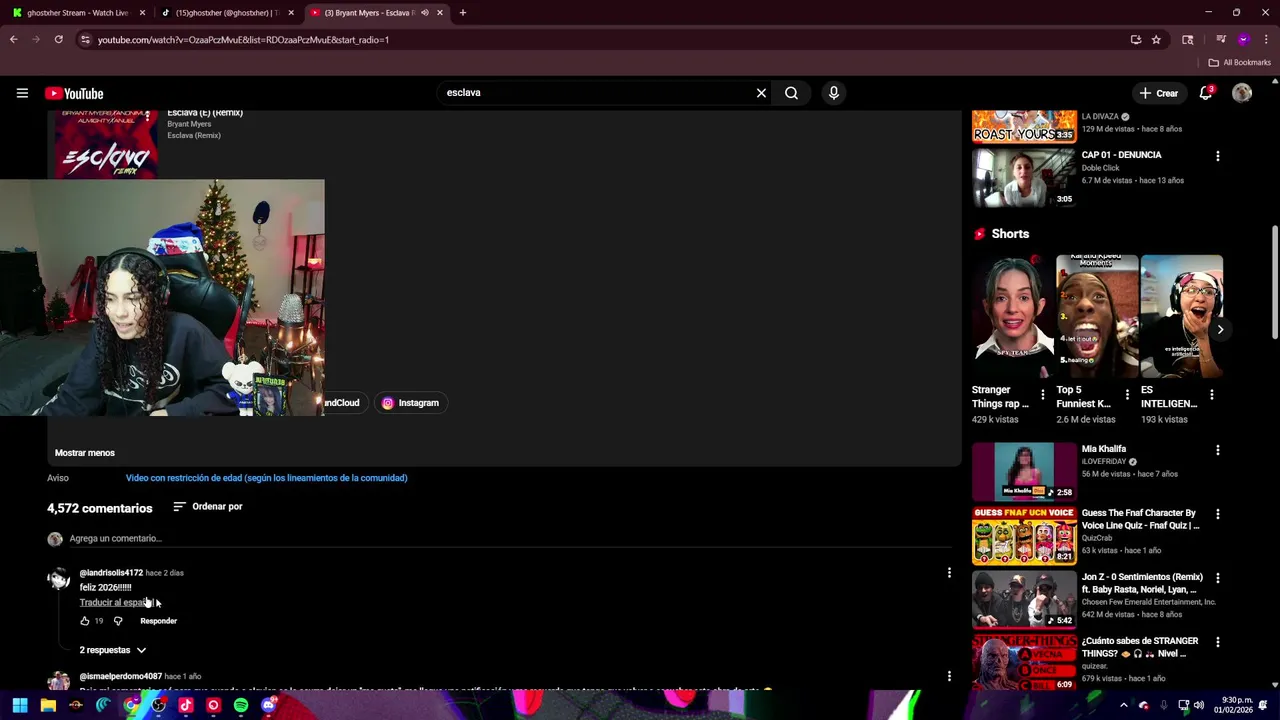Open Chrome media controls icon

click(x=1221, y=40)
